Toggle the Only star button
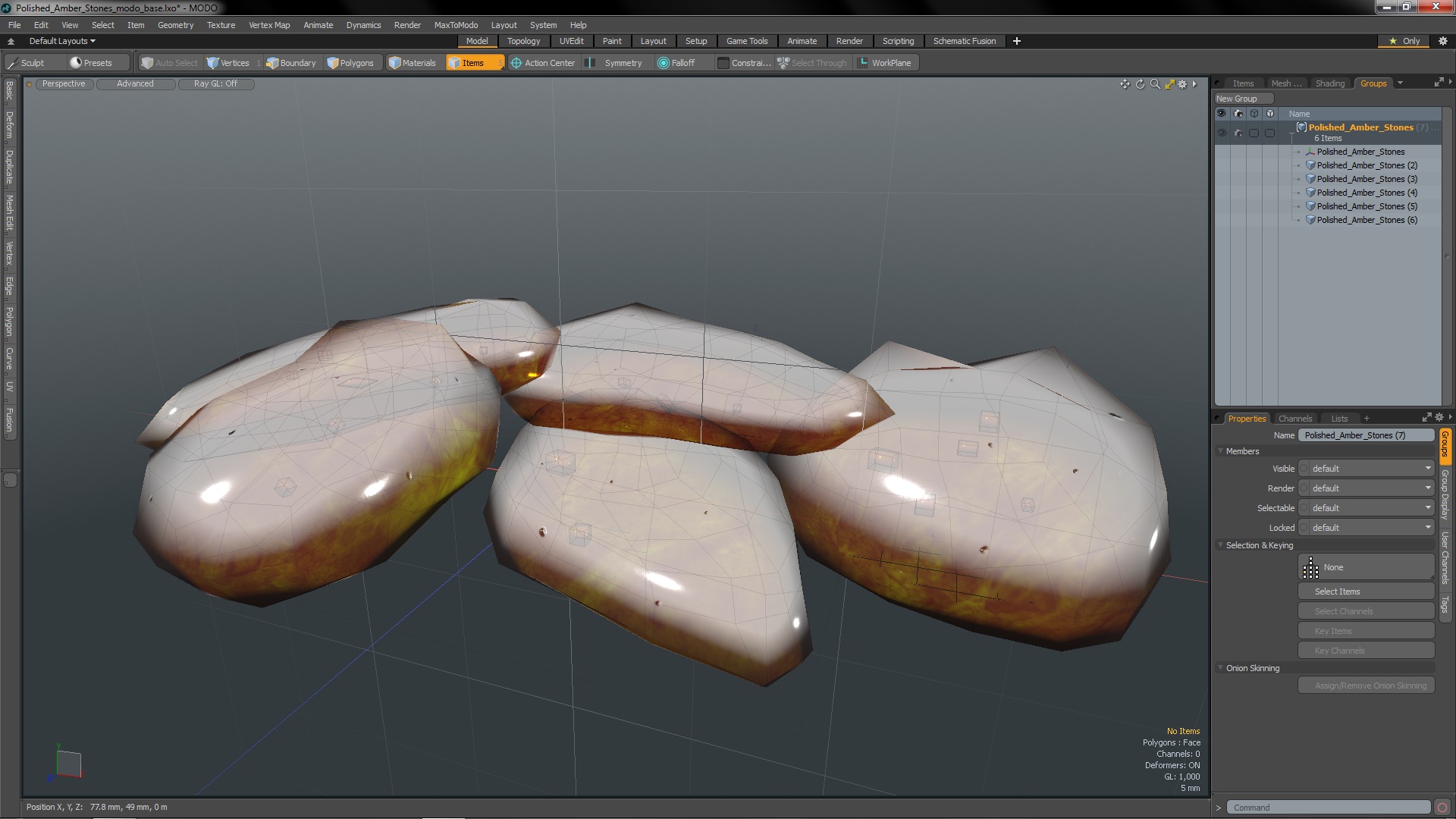1456x819 pixels. 1404,41
